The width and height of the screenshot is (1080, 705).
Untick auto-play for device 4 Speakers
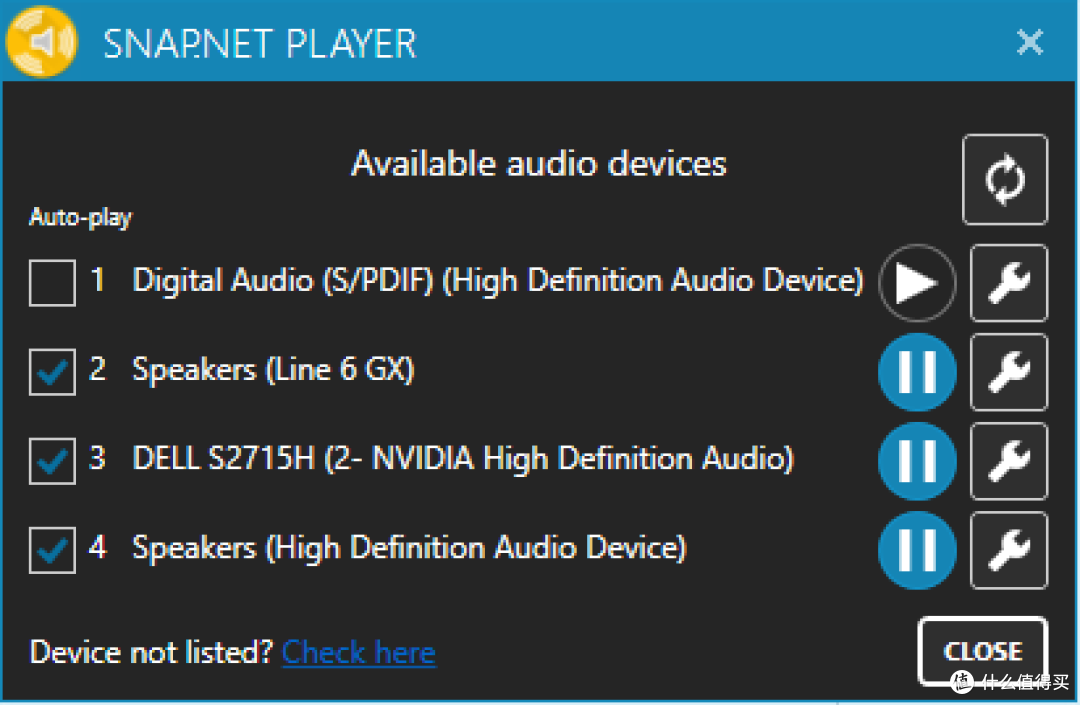(52, 550)
